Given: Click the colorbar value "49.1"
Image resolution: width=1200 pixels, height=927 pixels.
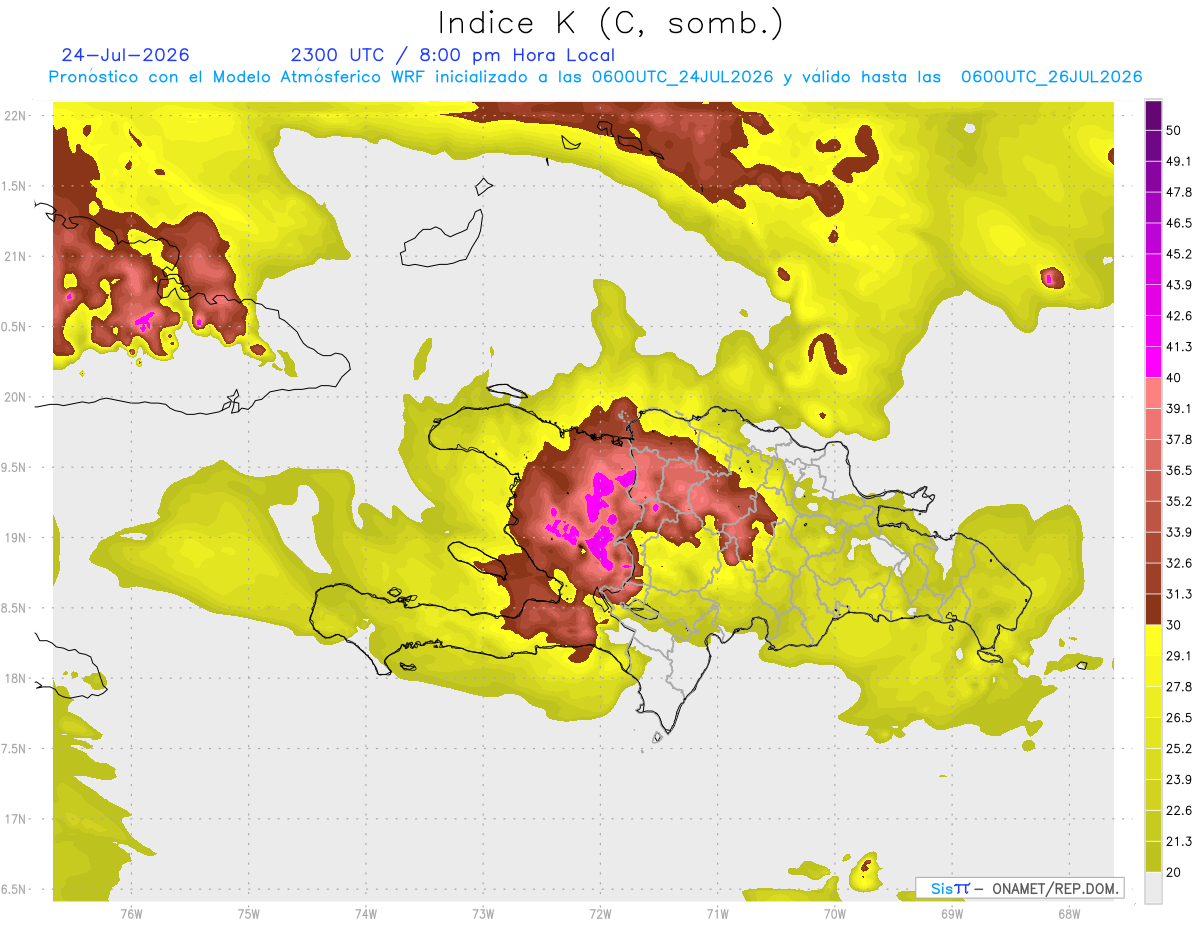Looking at the screenshot, I should tap(1179, 161).
